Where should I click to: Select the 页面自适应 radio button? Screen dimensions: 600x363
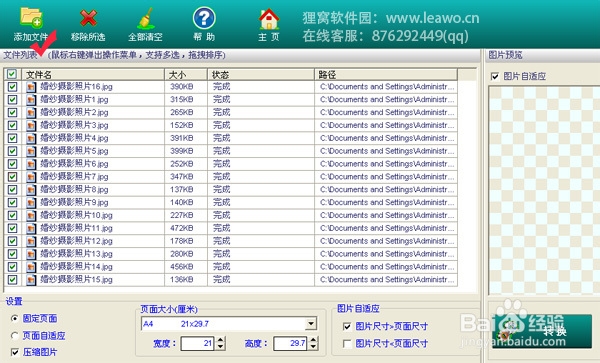click(15, 336)
